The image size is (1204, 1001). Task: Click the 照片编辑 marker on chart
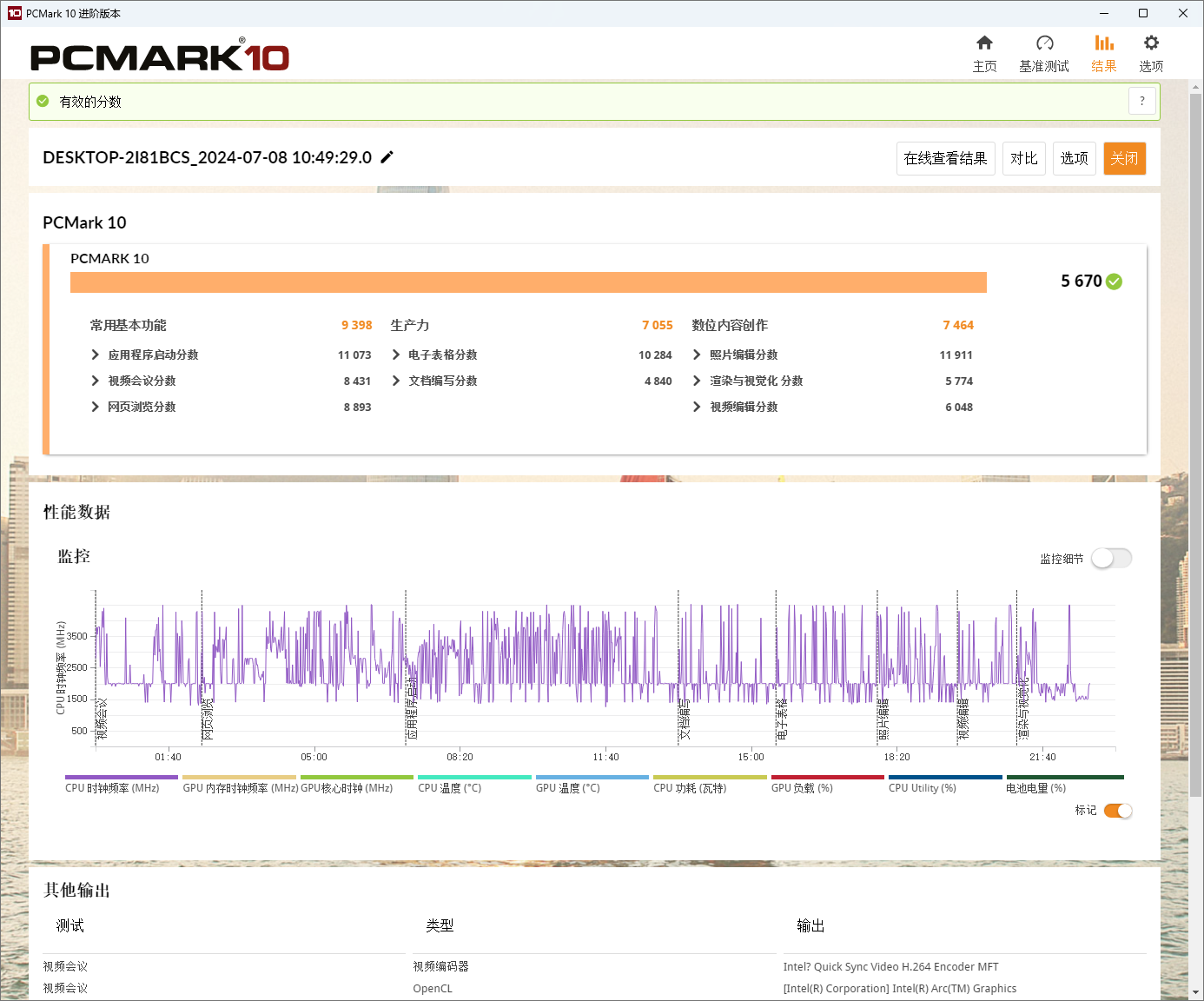883,719
